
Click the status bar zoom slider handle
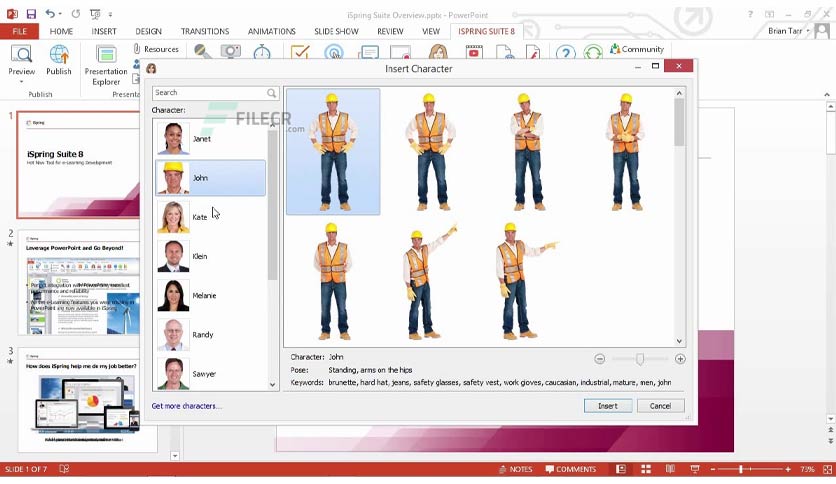pos(740,469)
